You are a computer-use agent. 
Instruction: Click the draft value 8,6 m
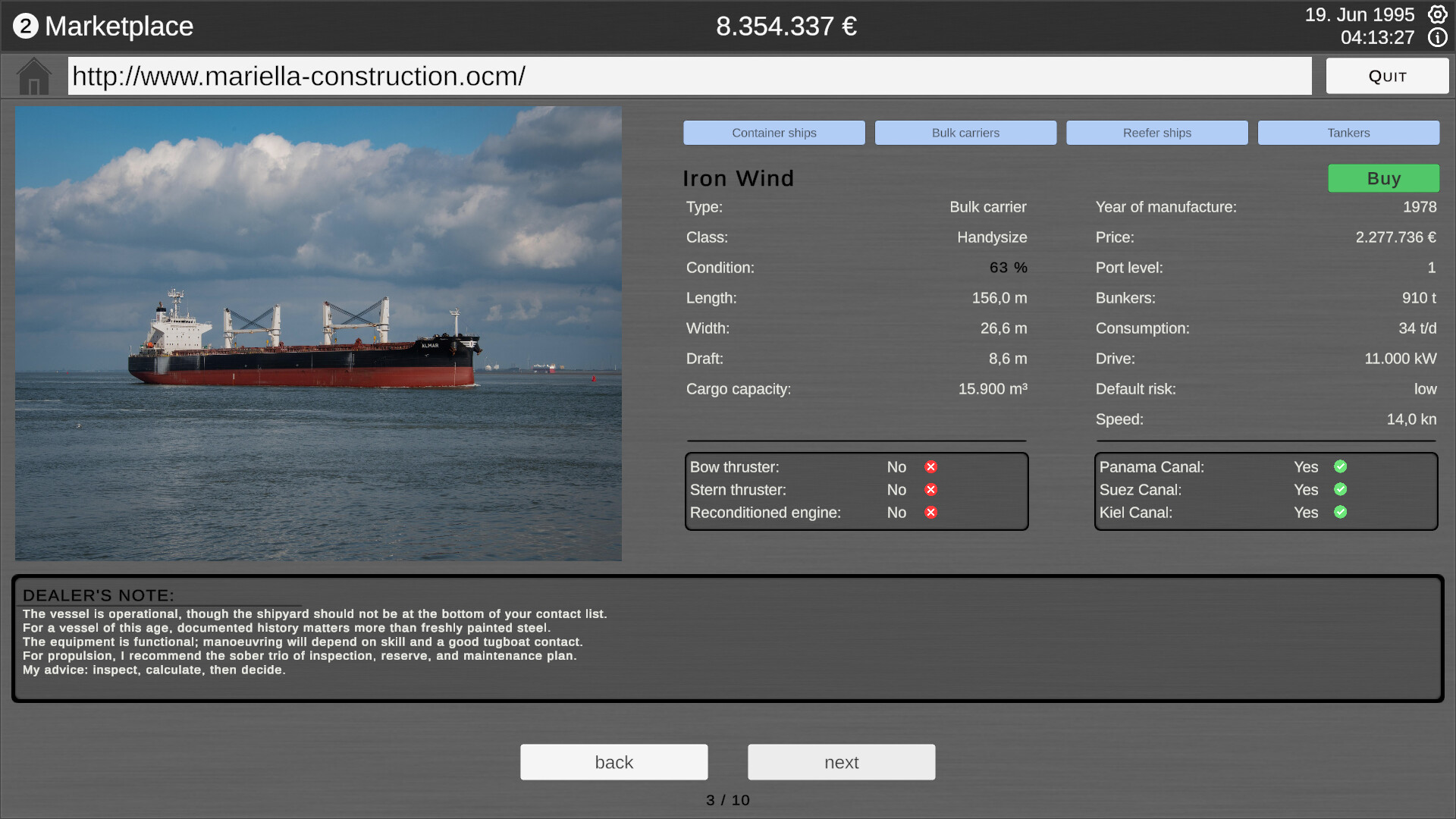click(1008, 359)
